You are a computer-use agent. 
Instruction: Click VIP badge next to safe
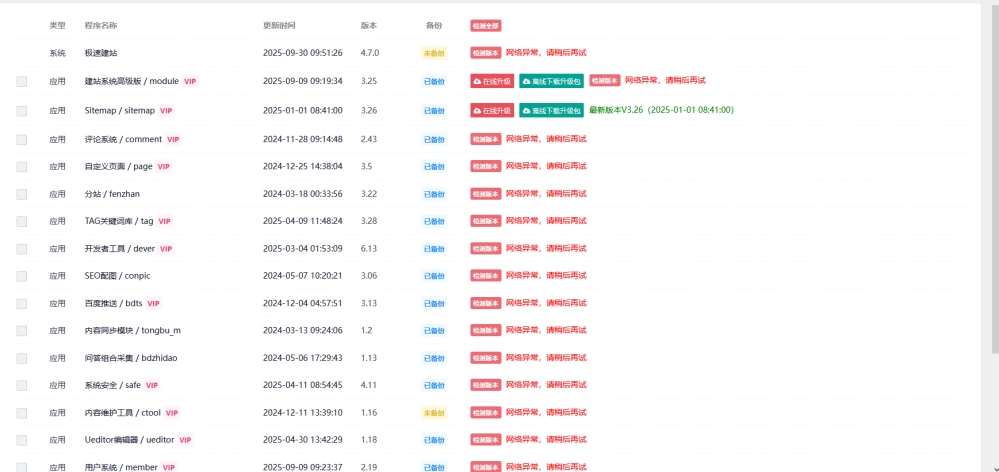click(153, 385)
